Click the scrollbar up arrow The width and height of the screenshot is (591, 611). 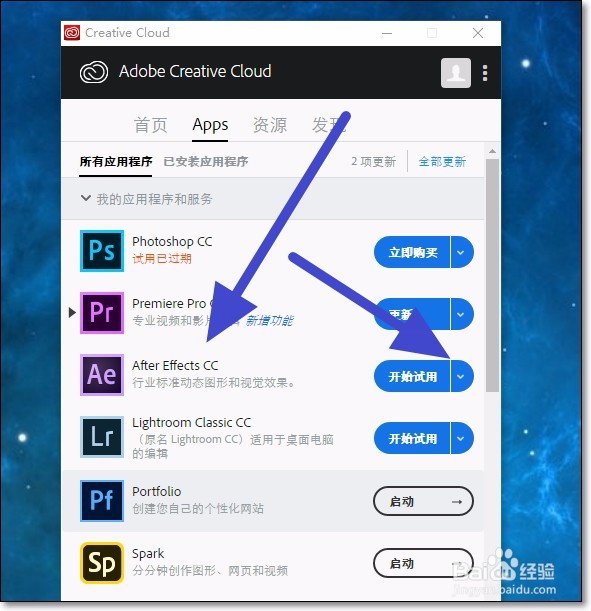[x=492, y=151]
